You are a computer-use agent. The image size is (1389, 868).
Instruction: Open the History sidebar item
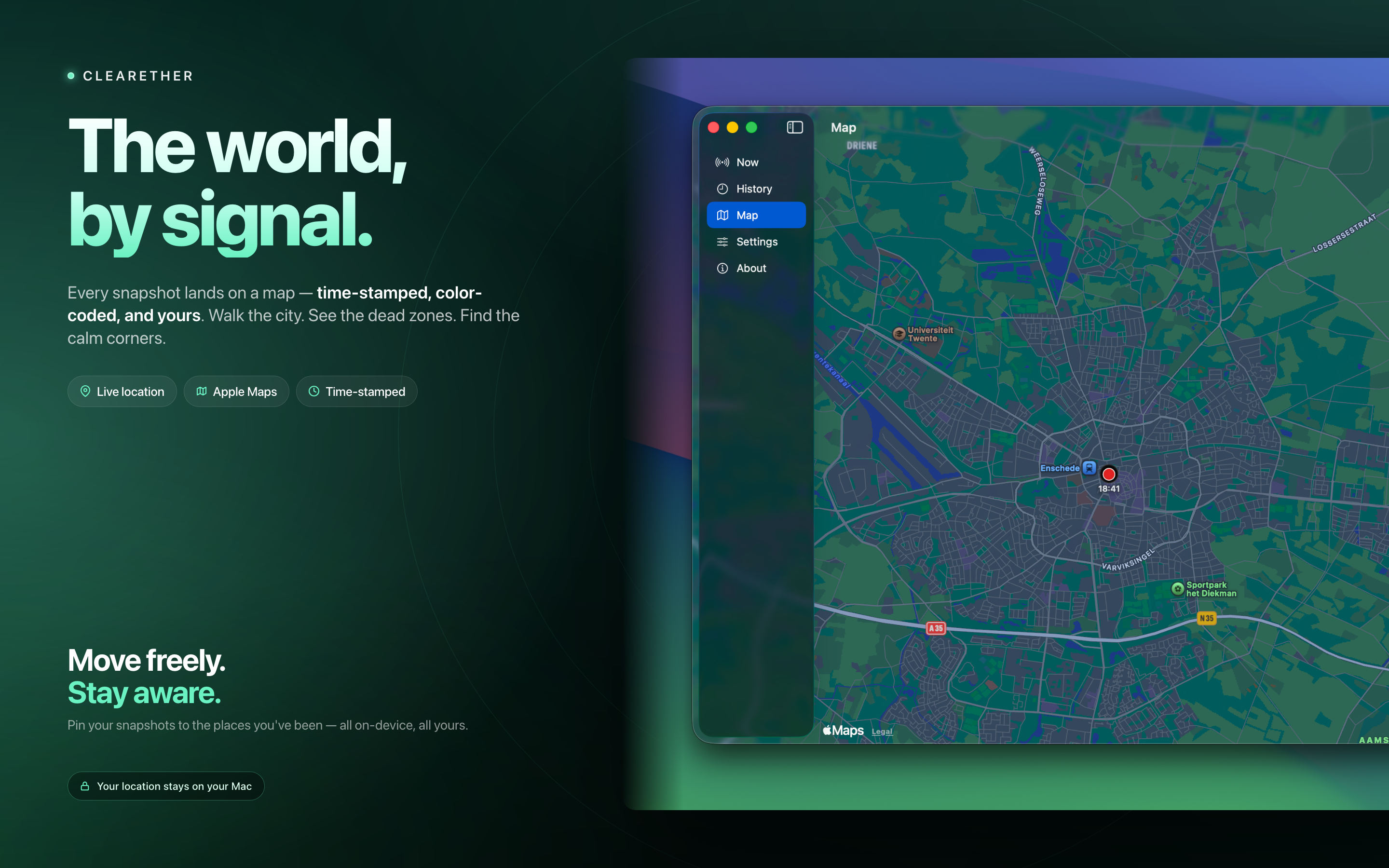[x=756, y=189]
